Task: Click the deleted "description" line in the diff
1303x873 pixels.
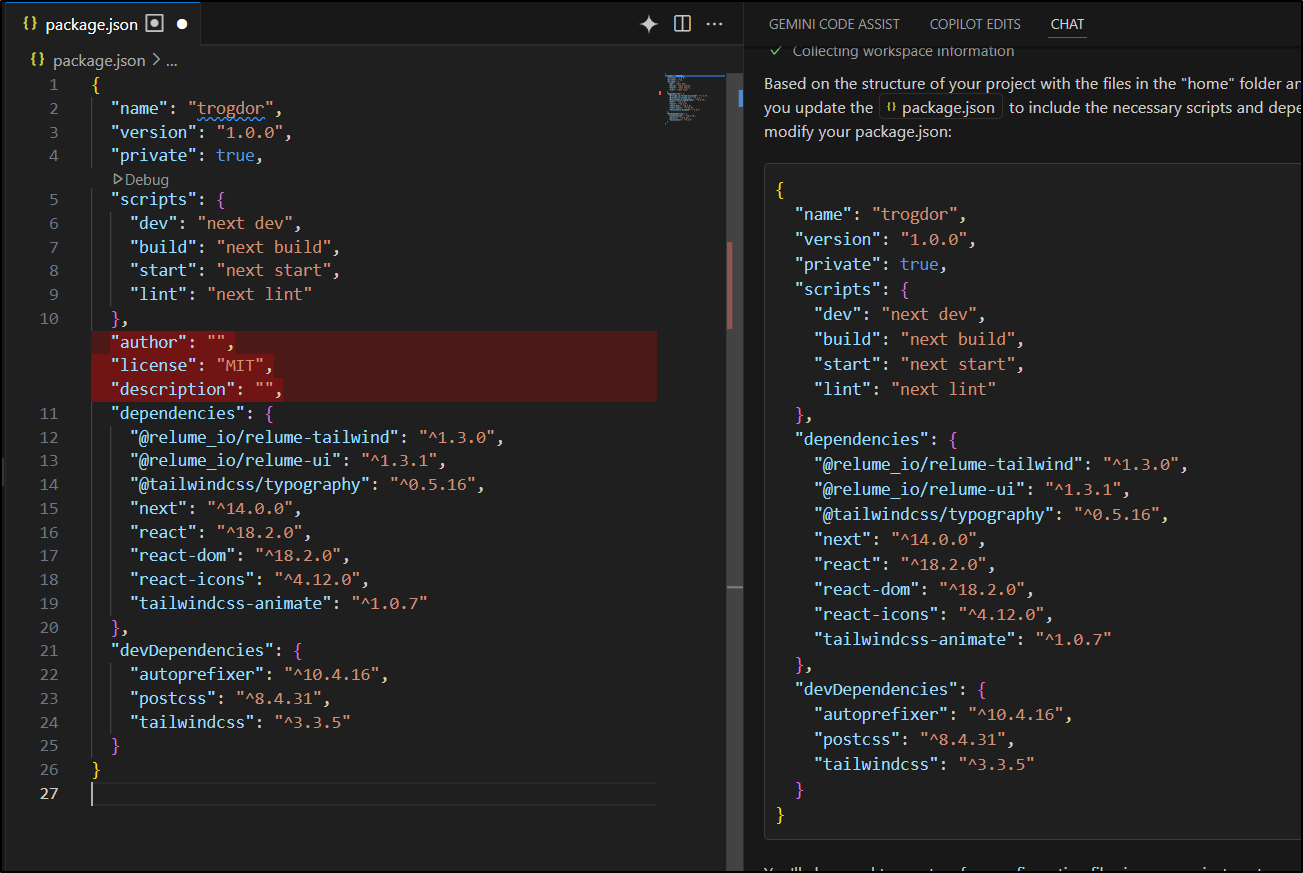Action: coord(374,389)
